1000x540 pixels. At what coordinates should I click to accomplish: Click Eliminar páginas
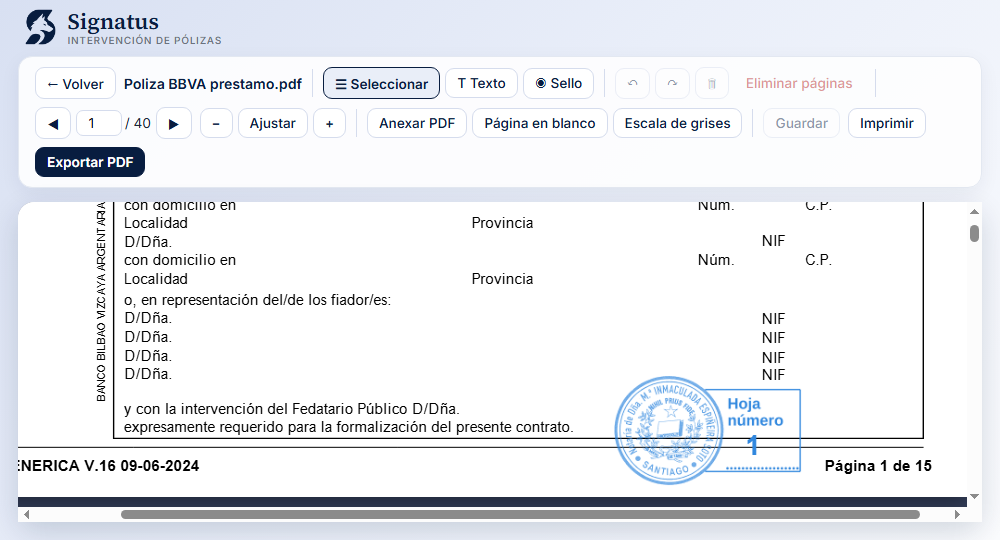(799, 84)
